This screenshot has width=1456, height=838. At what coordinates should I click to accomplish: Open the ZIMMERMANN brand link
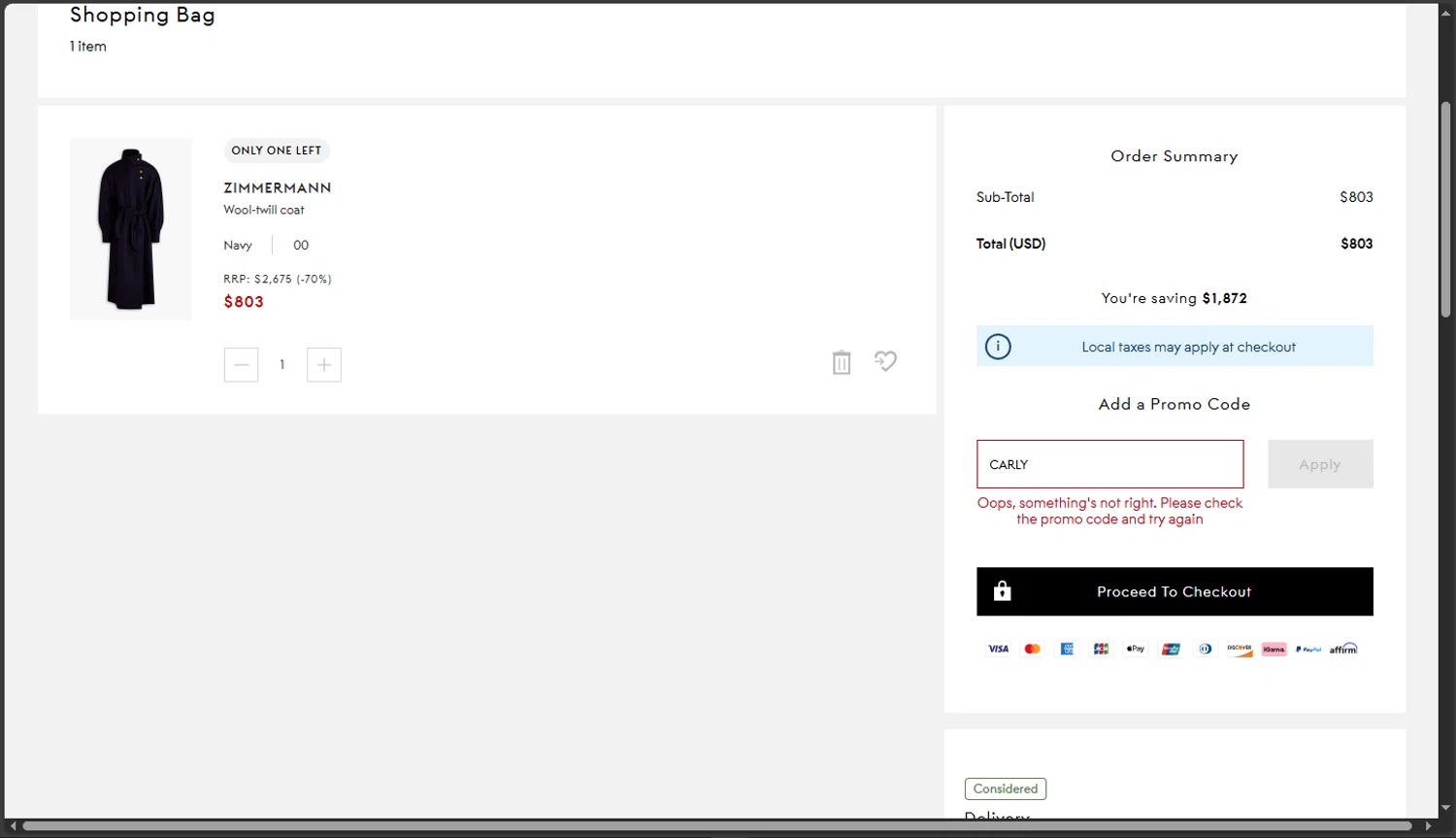(x=278, y=187)
